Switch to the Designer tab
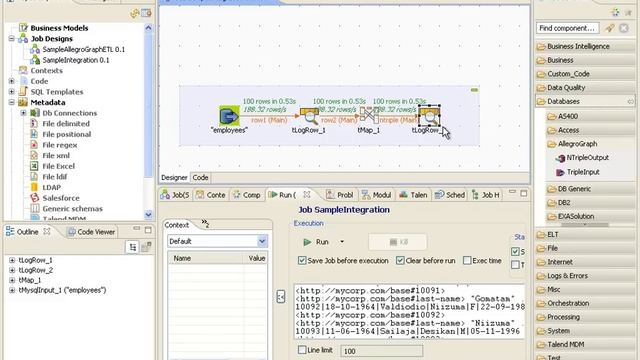Image resolution: width=640 pixels, height=360 pixels. tap(174, 178)
